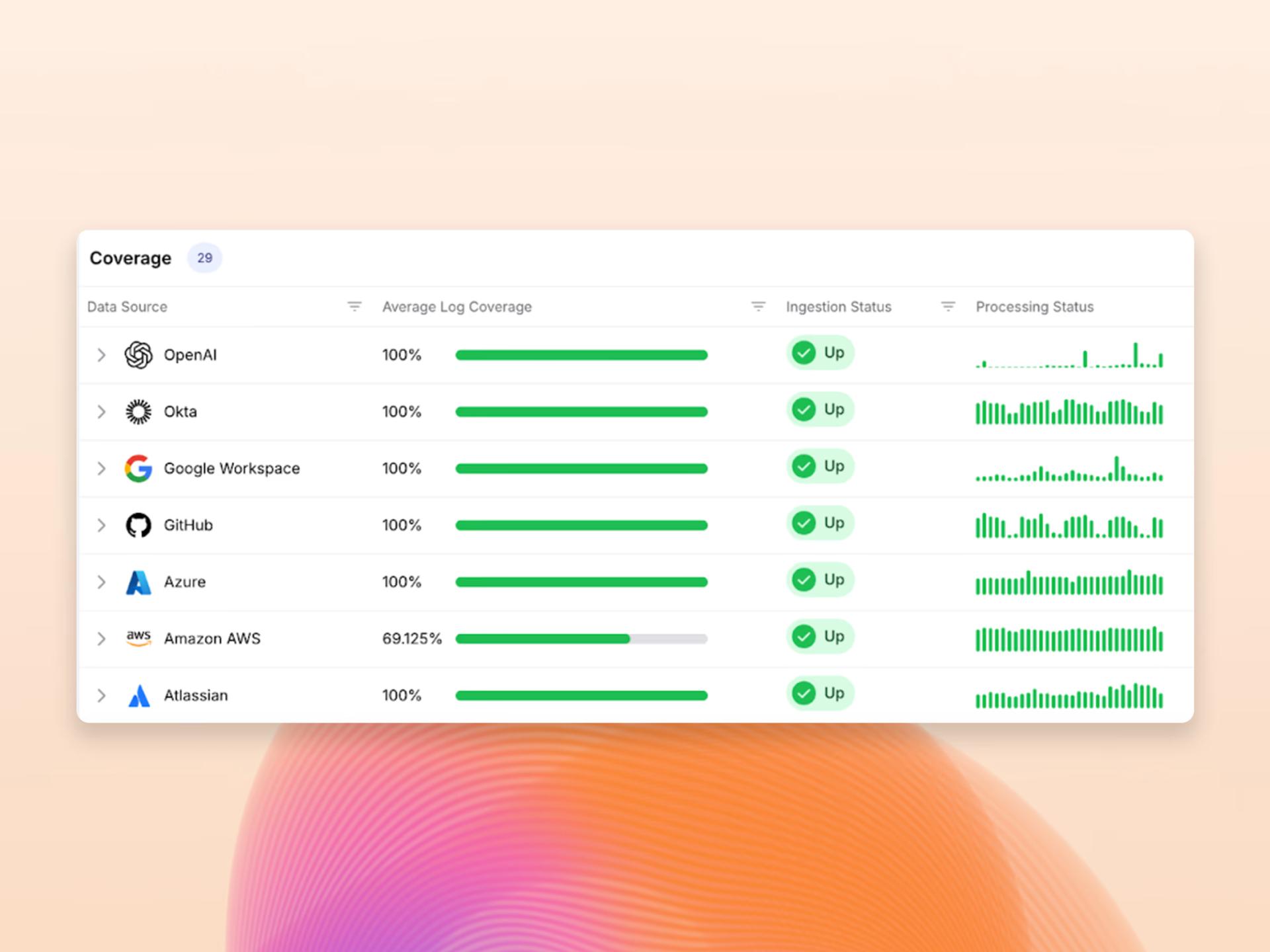Click the 69.125% coverage value
Viewport: 1270px width, 952px height.
tap(412, 639)
